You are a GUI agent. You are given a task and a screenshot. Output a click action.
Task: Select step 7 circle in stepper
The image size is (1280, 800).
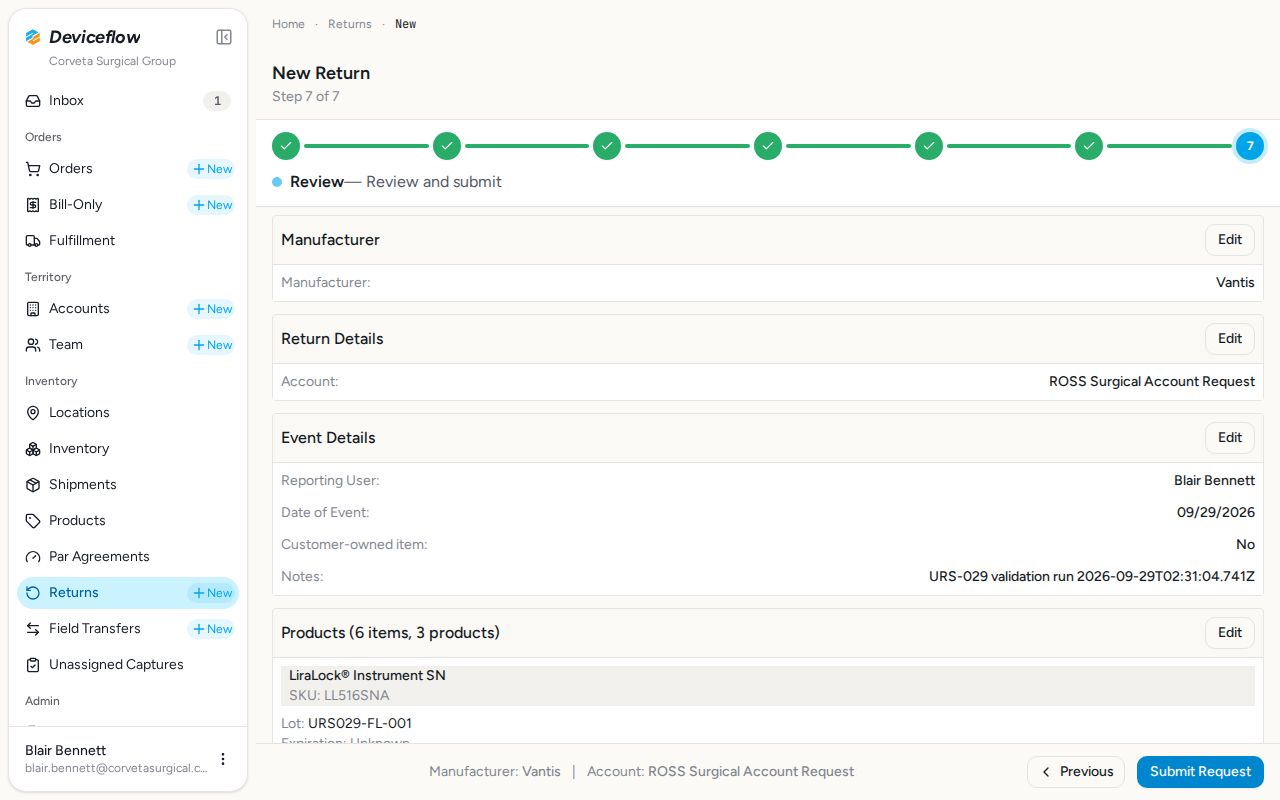click(x=1250, y=146)
